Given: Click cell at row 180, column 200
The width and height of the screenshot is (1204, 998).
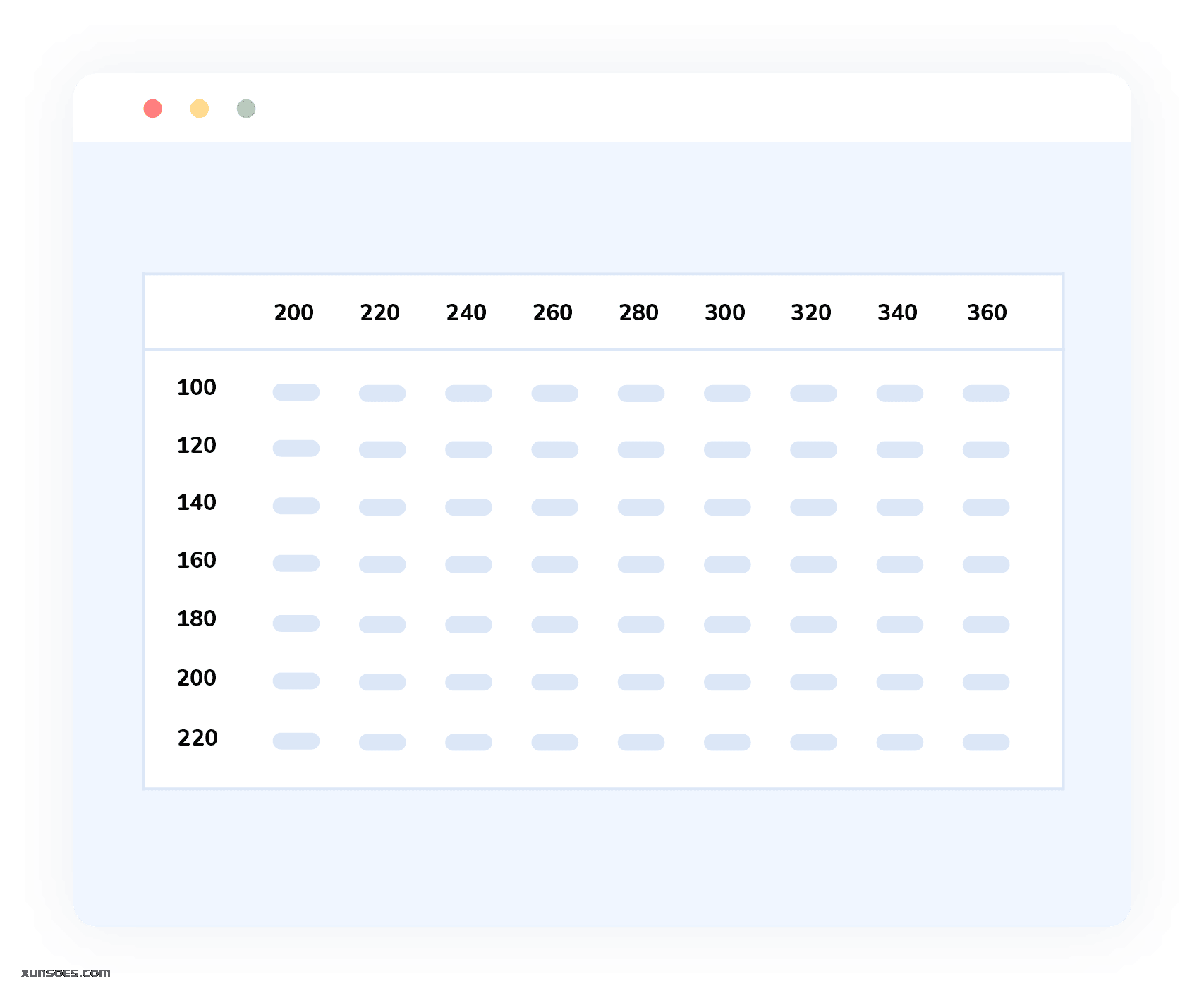Looking at the screenshot, I should tap(296, 623).
